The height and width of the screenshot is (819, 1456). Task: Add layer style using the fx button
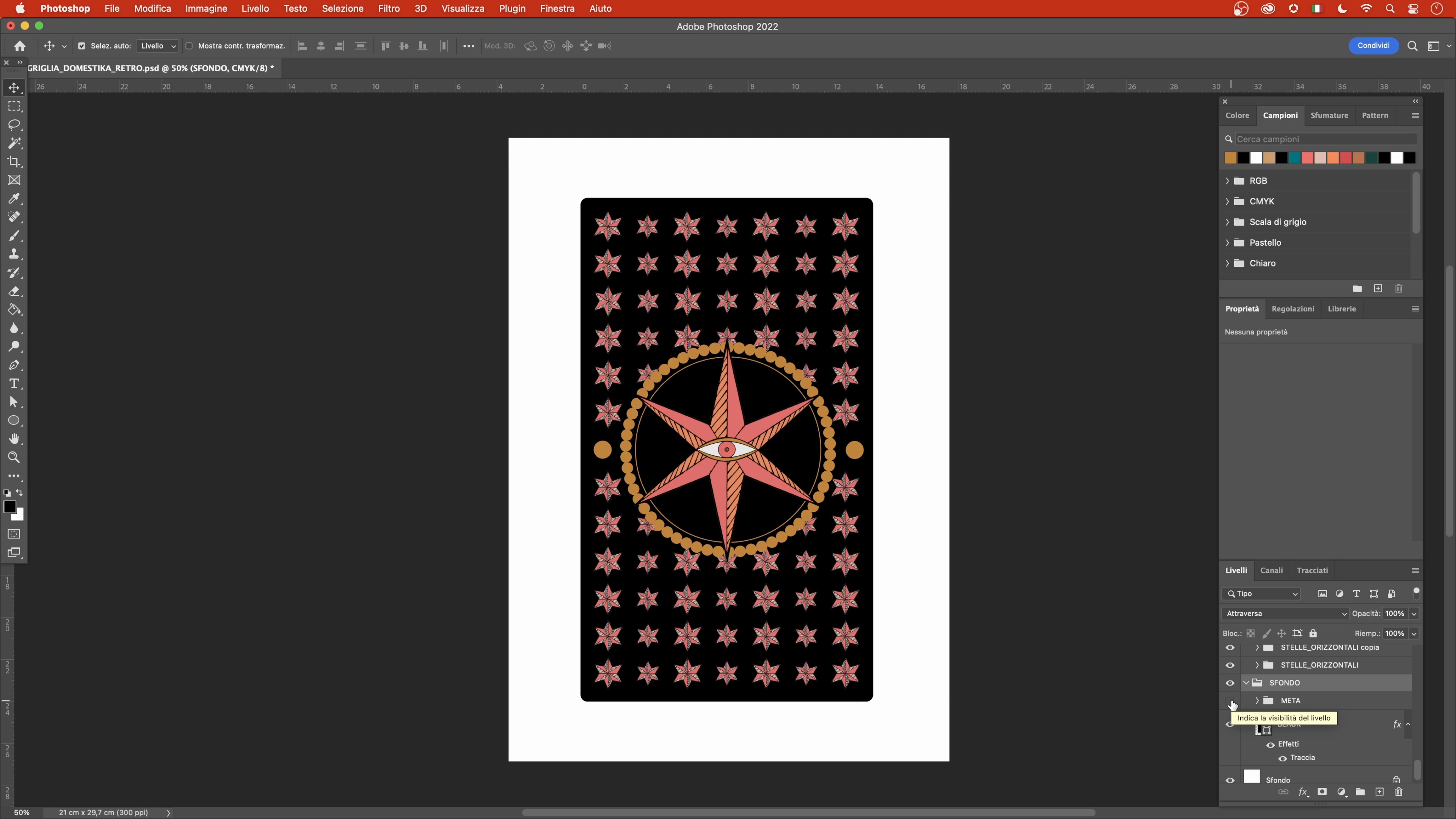[1303, 792]
